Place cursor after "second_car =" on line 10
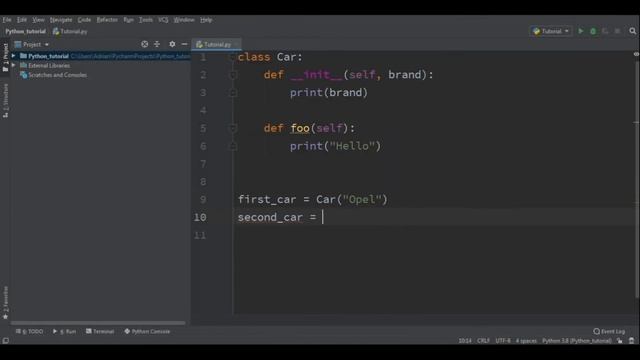Viewport: 640px width, 360px height. pos(322,217)
